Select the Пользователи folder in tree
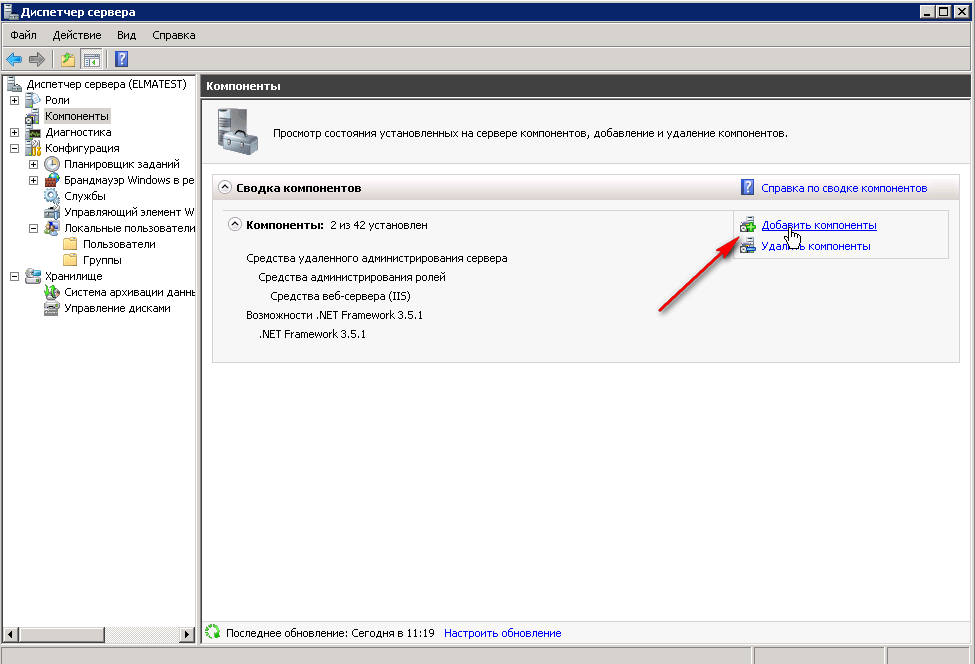Image resolution: width=975 pixels, height=664 pixels. point(119,244)
